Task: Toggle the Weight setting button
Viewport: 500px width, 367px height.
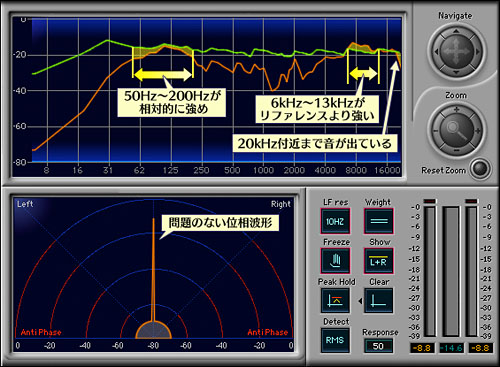Action: click(379, 221)
